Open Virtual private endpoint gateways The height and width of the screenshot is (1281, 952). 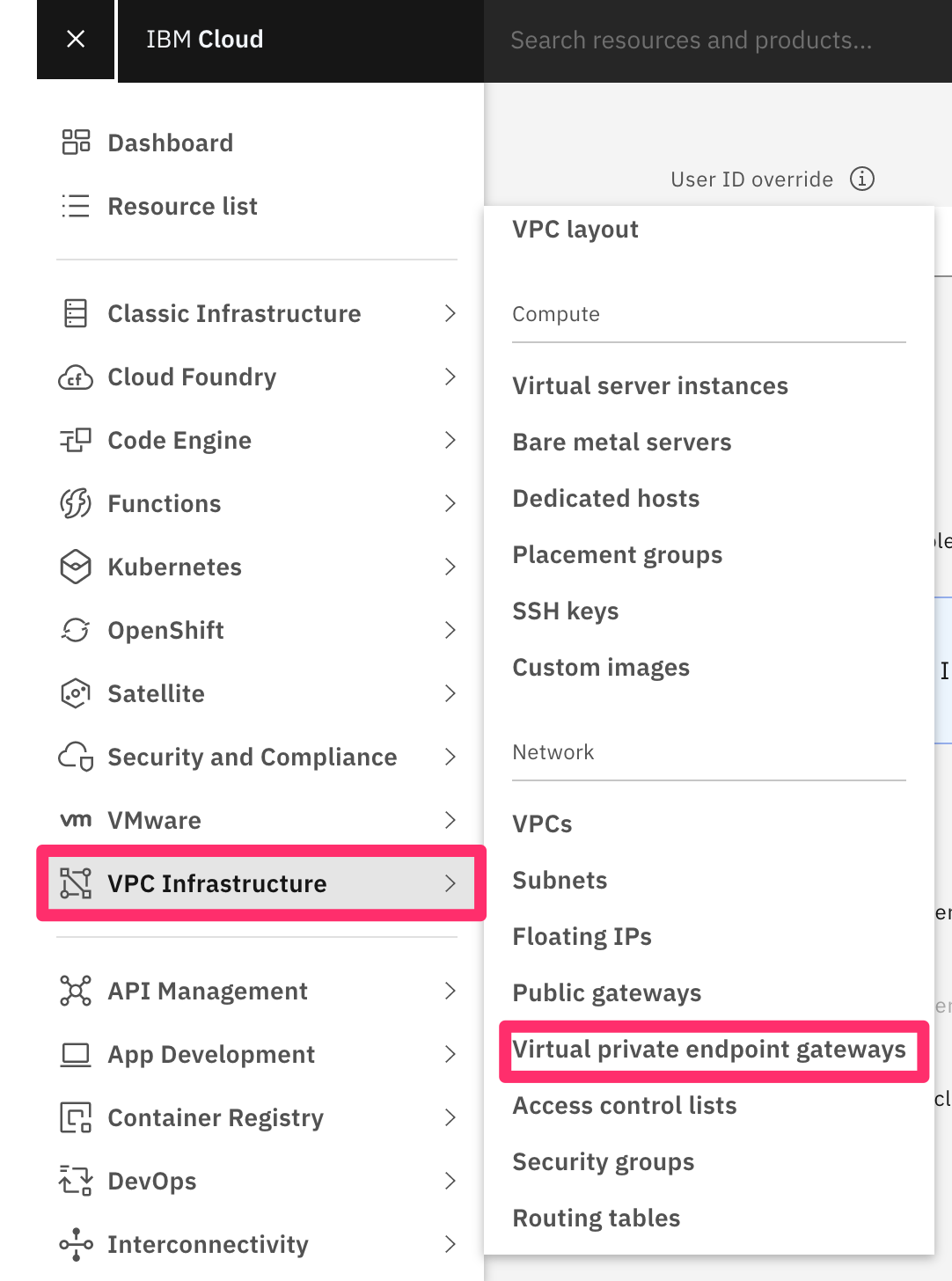click(708, 1050)
